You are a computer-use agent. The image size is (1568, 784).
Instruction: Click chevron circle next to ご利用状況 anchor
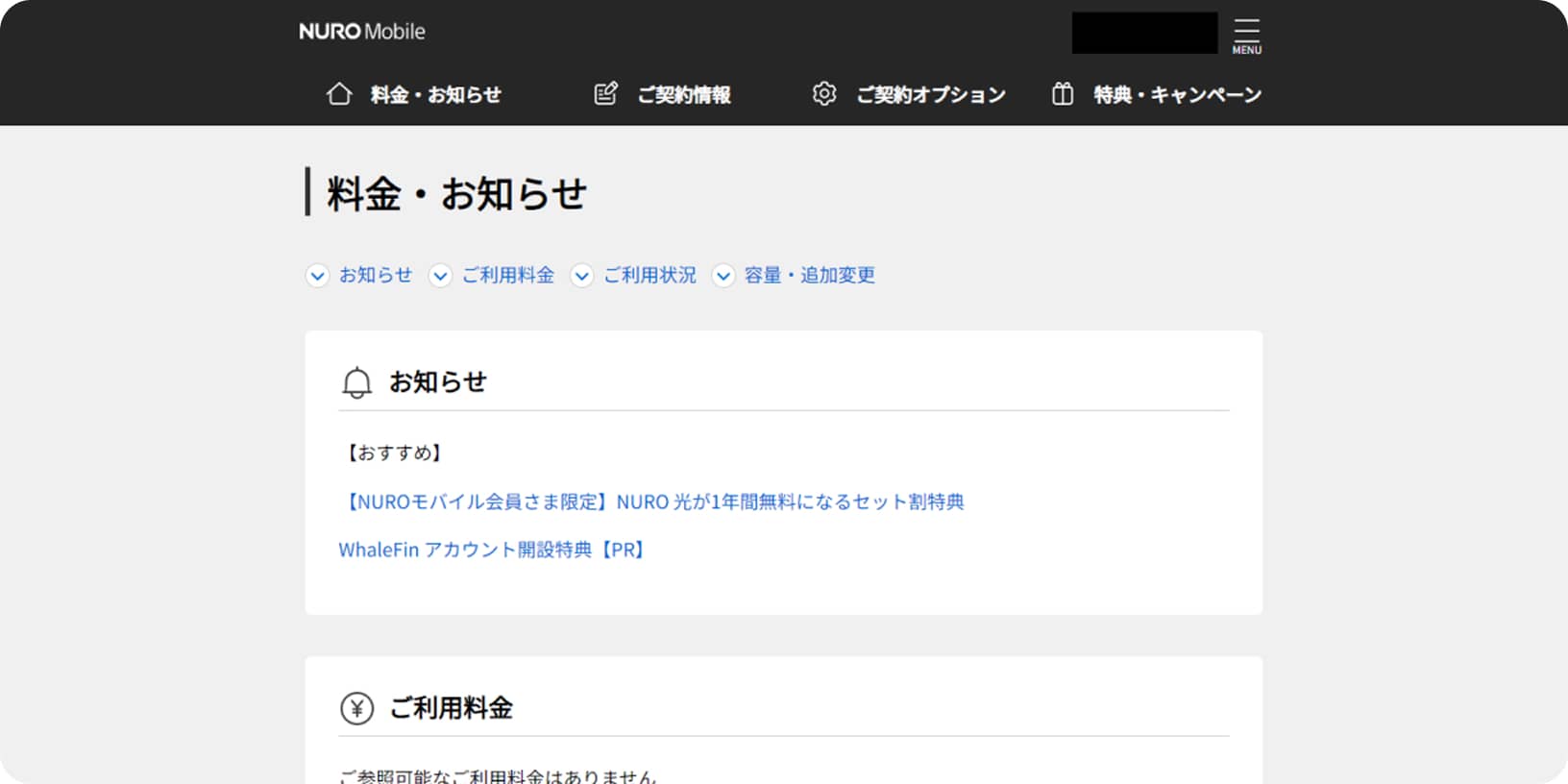(x=581, y=276)
